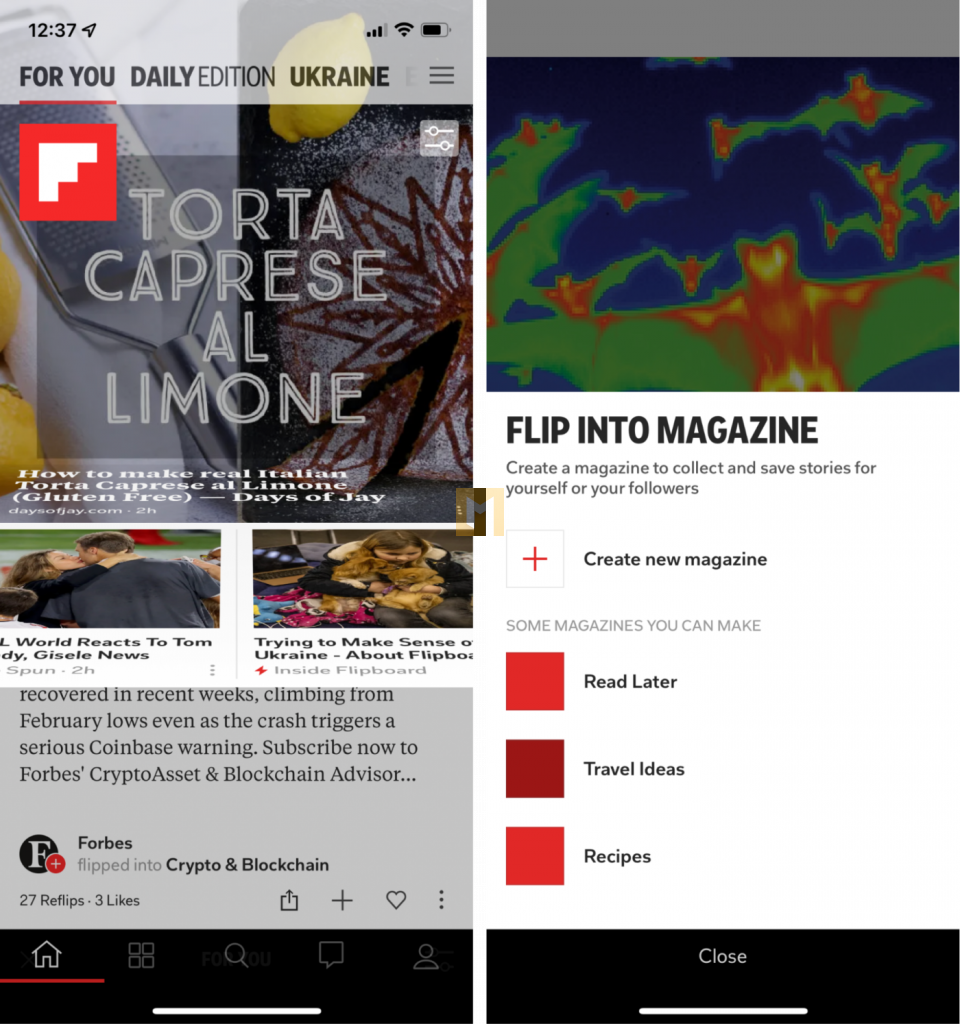Tap the red Flipboard logo
This screenshot has height=1024, width=960.
(x=68, y=172)
